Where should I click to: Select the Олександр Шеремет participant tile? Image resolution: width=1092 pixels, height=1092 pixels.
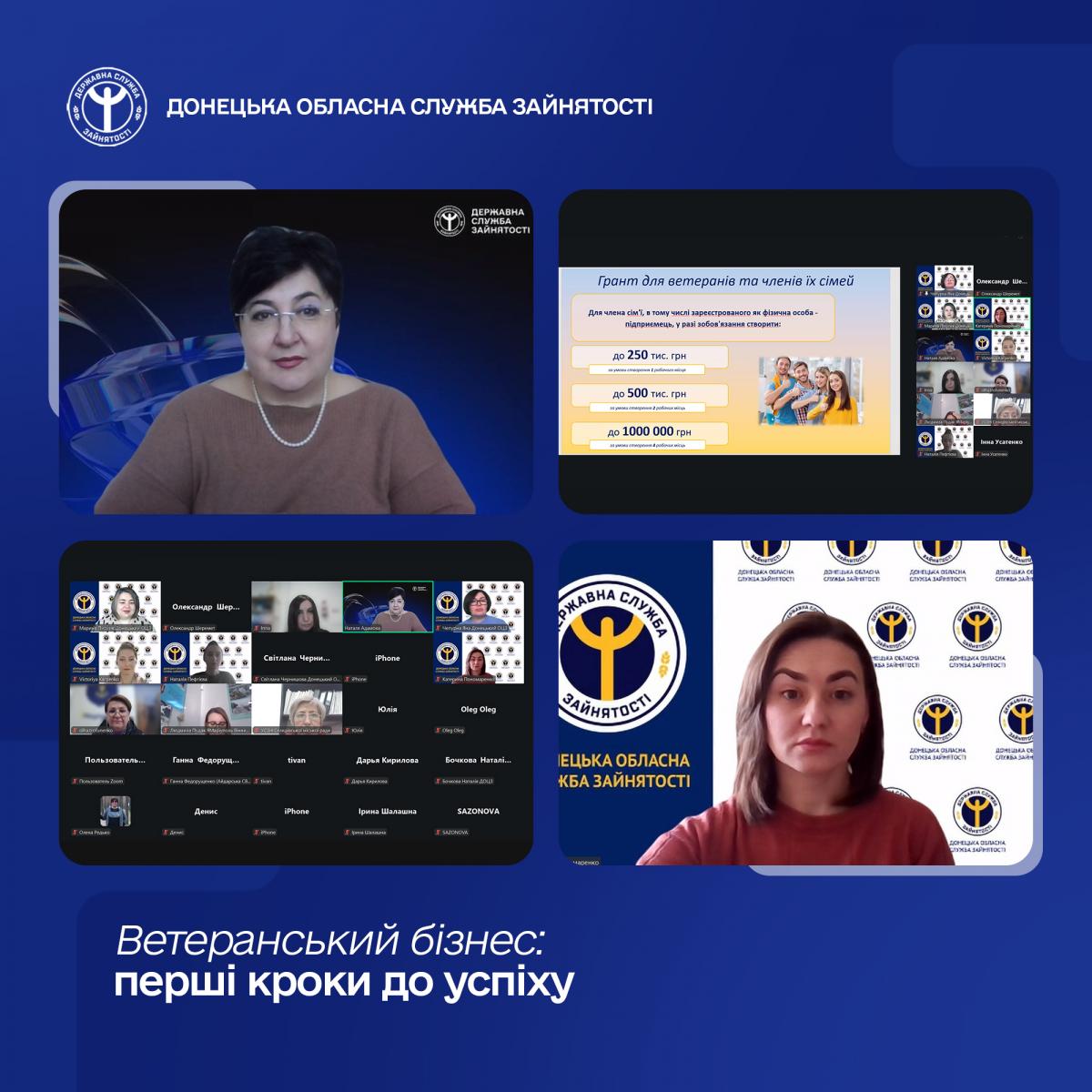coord(206,607)
